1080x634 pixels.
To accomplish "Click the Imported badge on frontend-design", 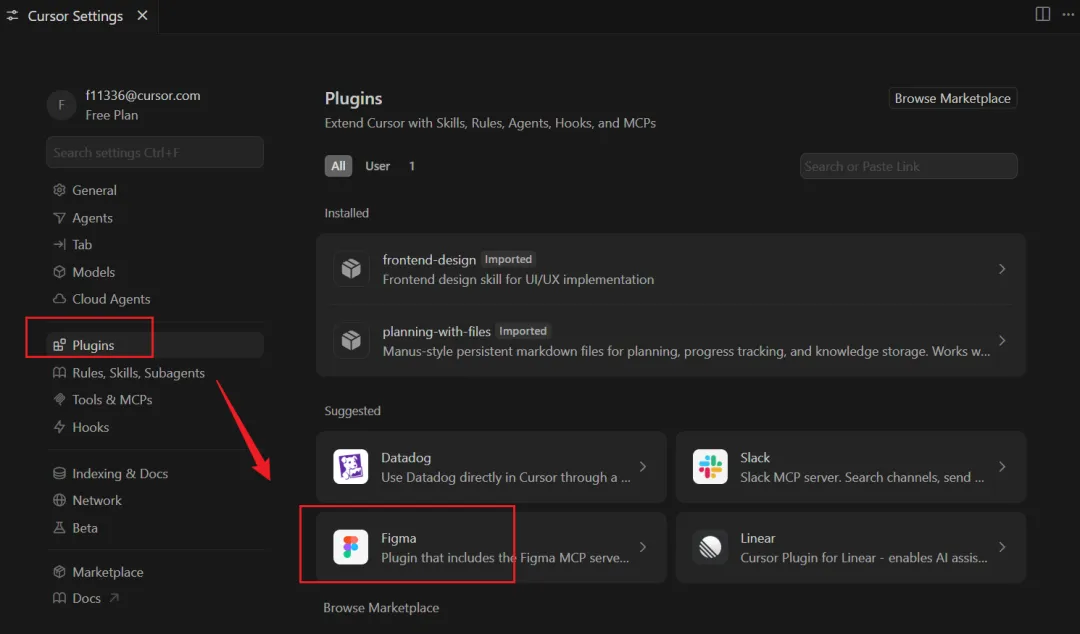I will [x=508, y=259].
